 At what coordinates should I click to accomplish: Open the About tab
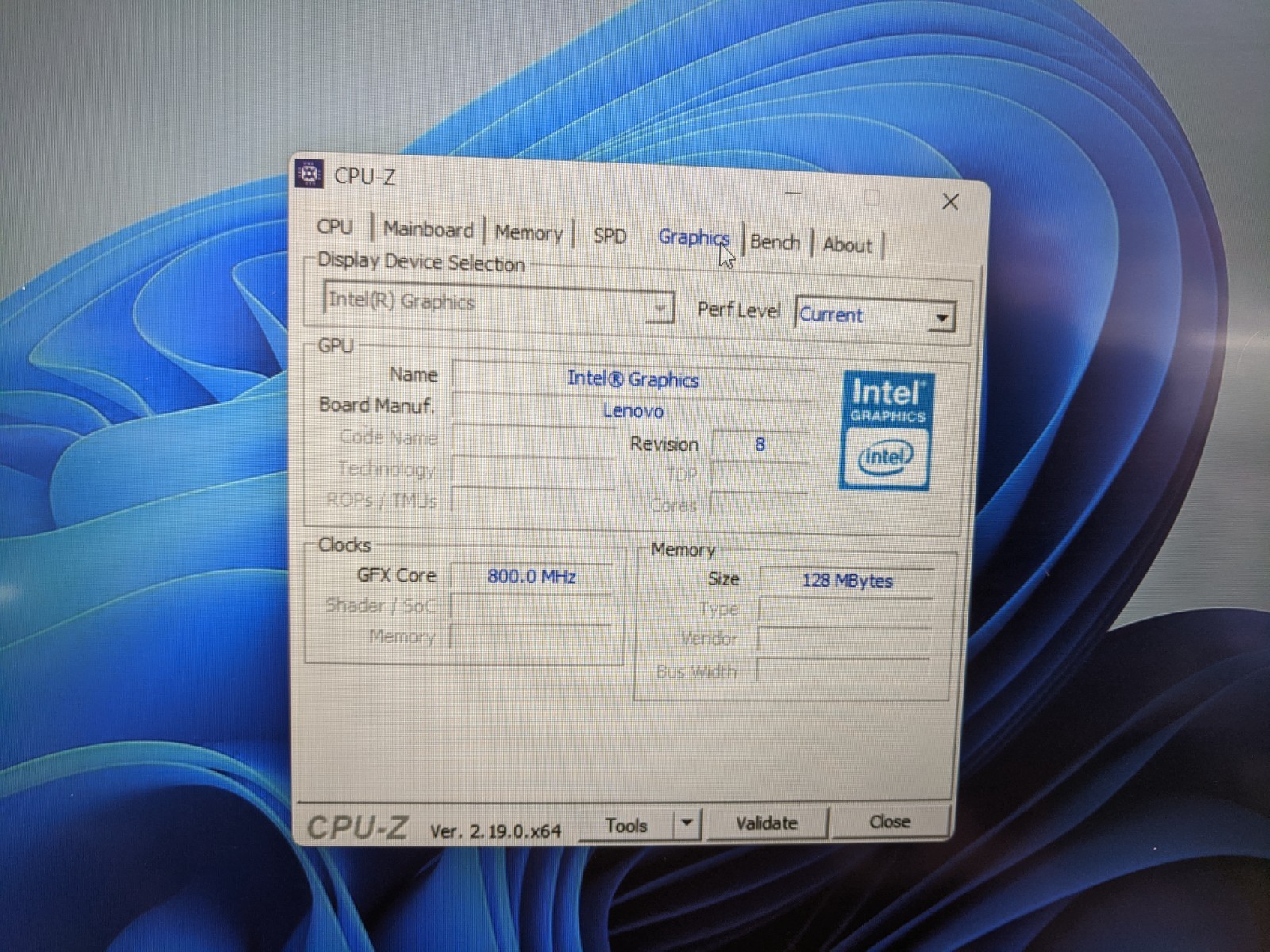(x=847, y=244)
